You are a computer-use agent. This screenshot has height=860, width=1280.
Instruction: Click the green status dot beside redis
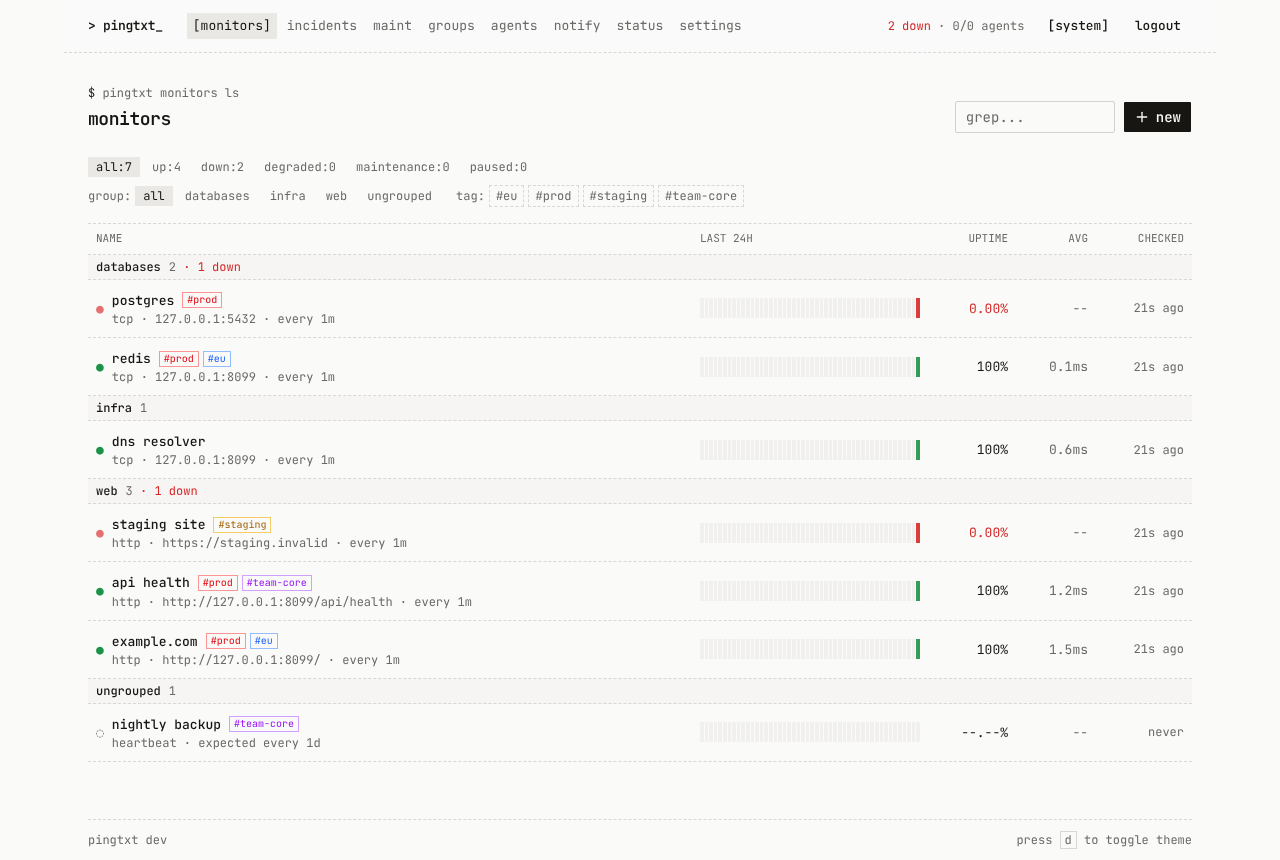click(100, 367)
